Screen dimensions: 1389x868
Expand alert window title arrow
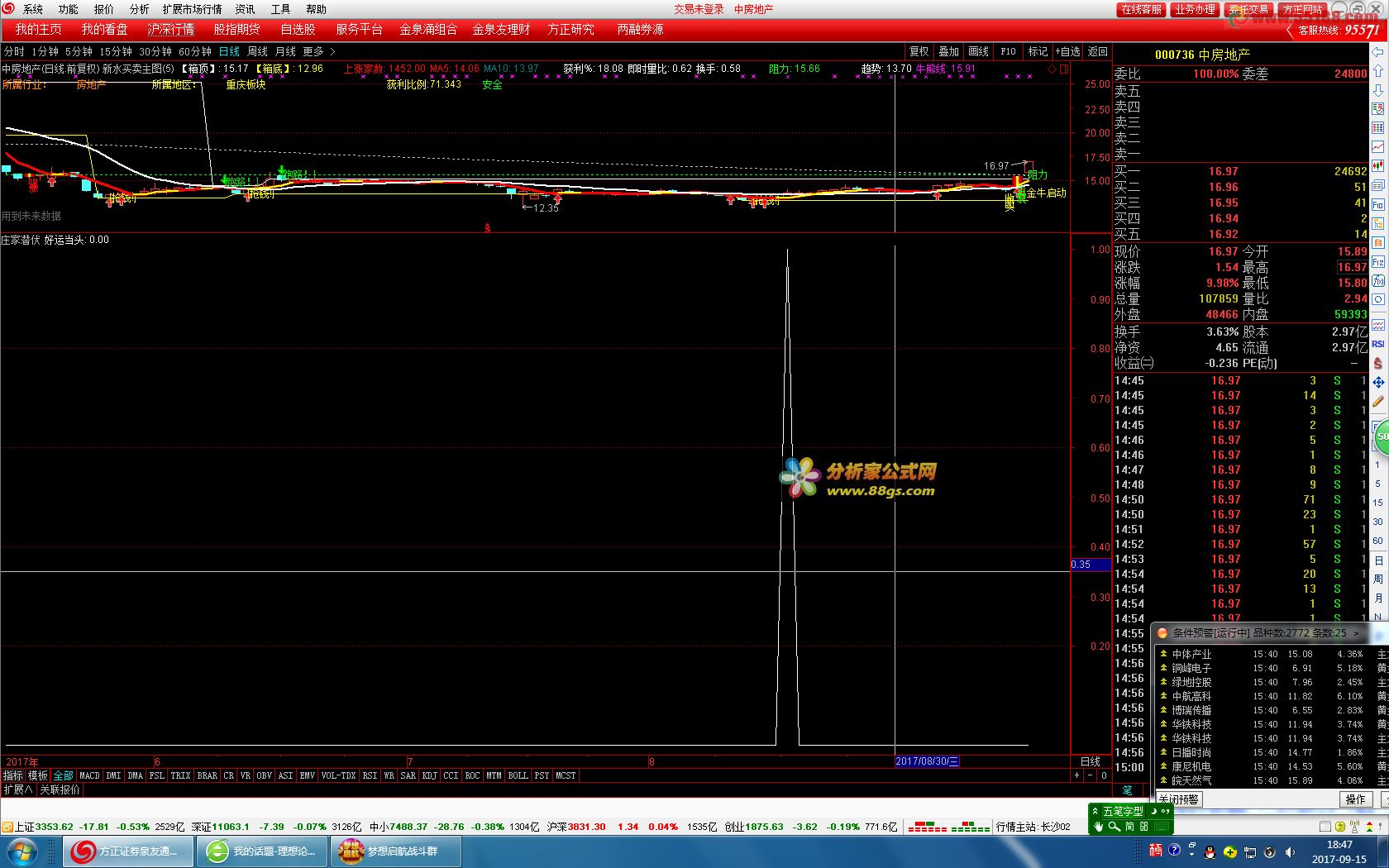click(x=1356, y=633)
